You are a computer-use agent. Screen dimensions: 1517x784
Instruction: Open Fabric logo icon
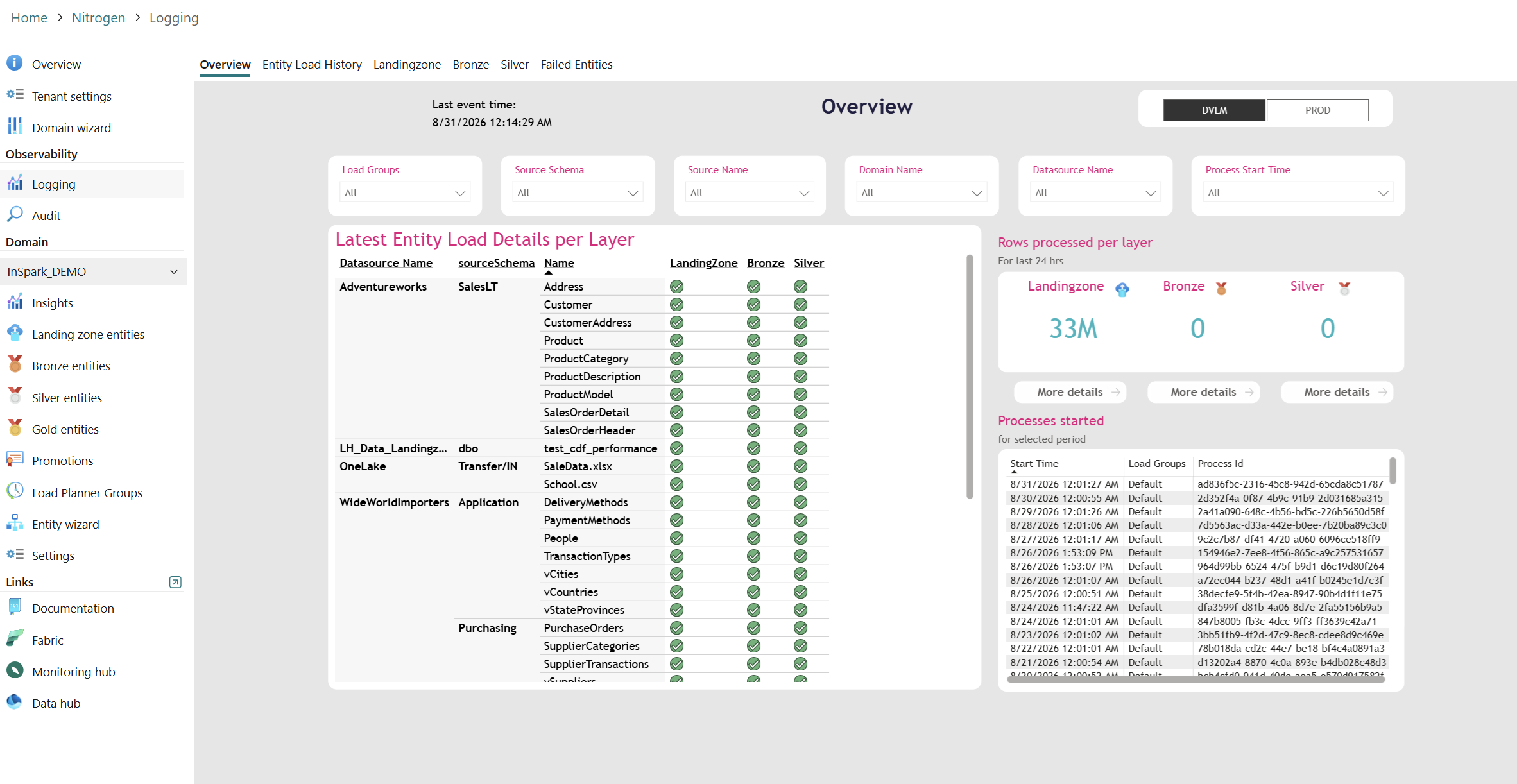[15, 639]
